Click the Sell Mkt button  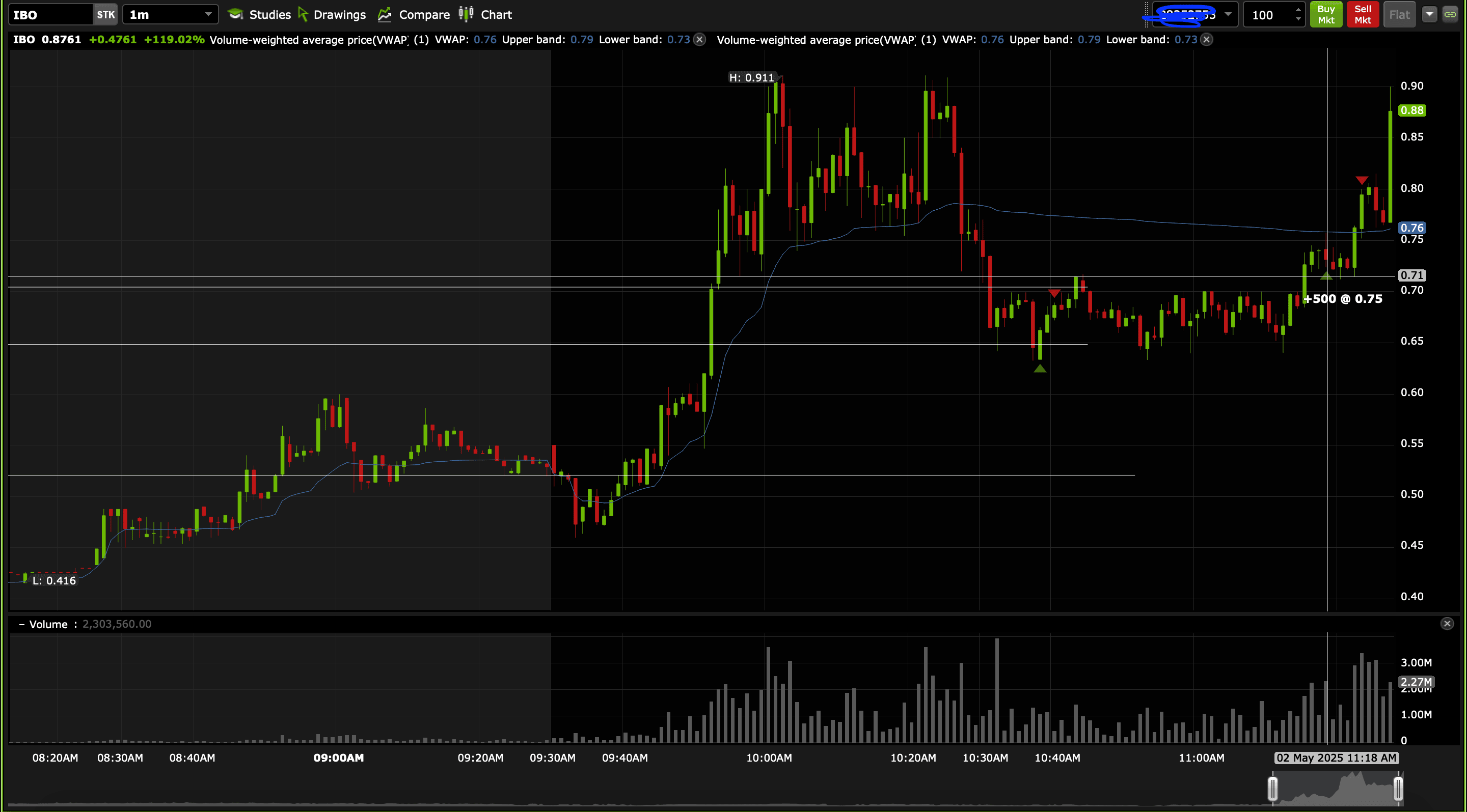pyautogui.click(x=1363, y=15)
